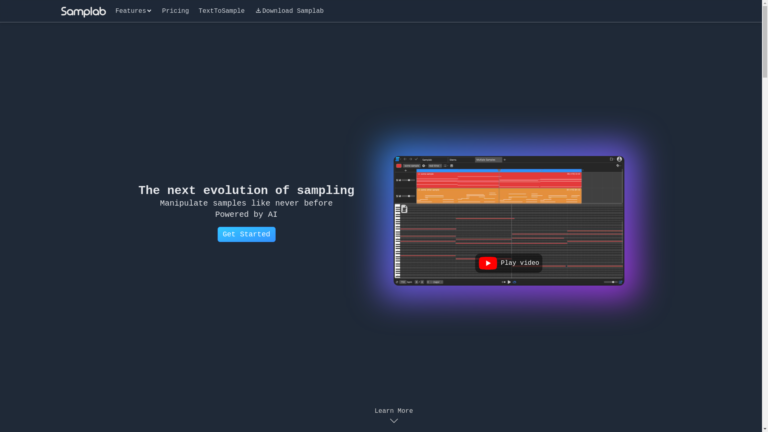768x432 pixels.
Task: Click the Download Samplab link
Action: click(x=293, y=11)
